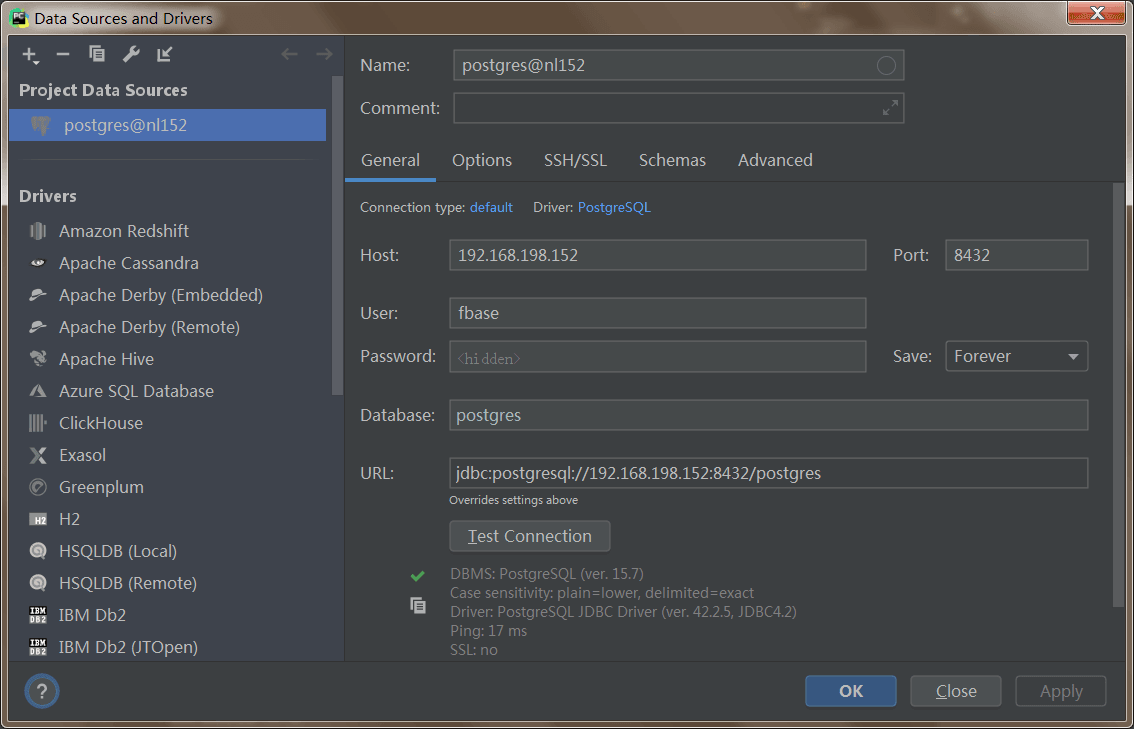Expand the Comment field editor
1134x729 pixels.
click(x=890, y=108)
